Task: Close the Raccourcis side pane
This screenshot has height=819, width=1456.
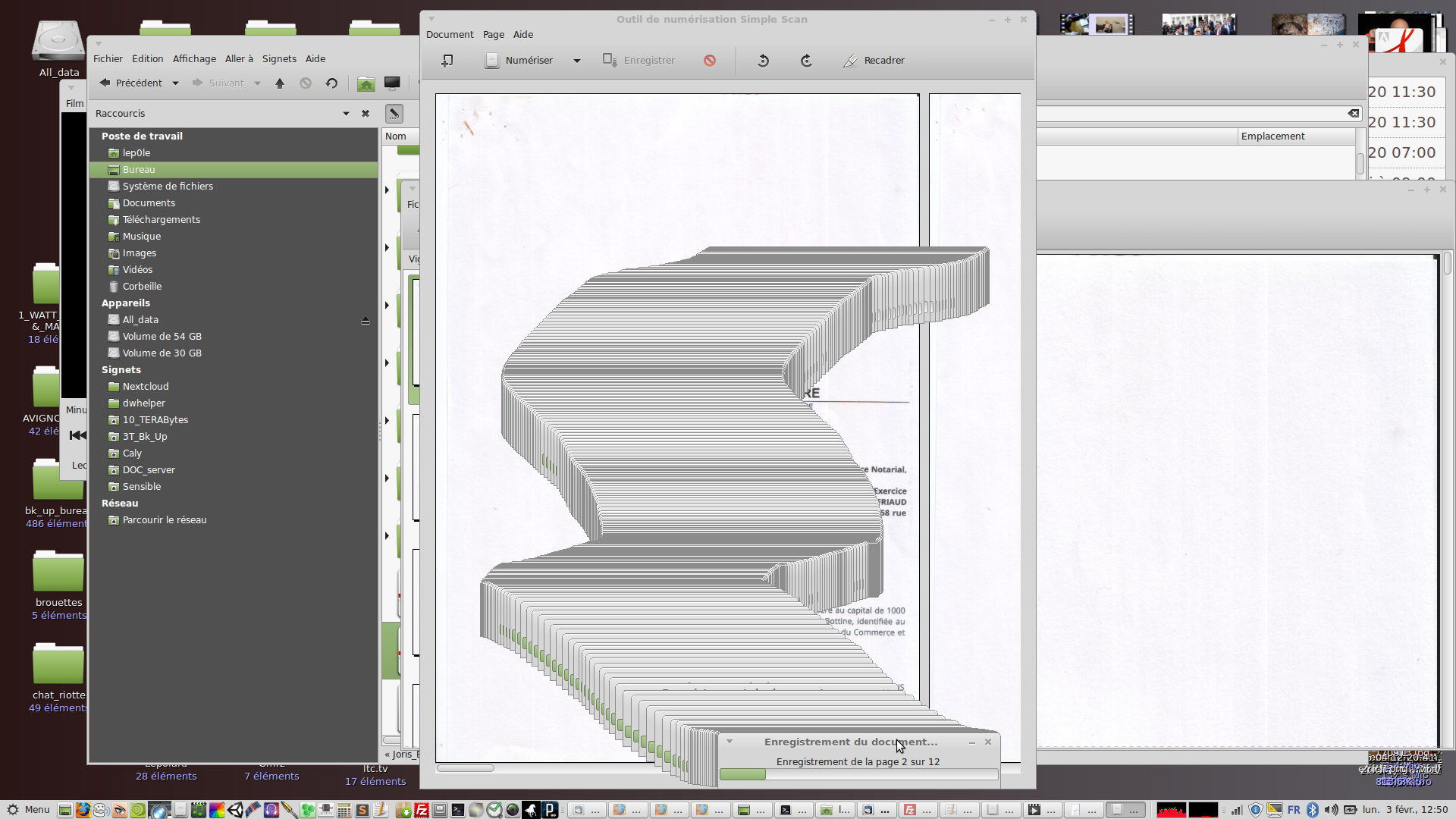Action: (366, 114)
